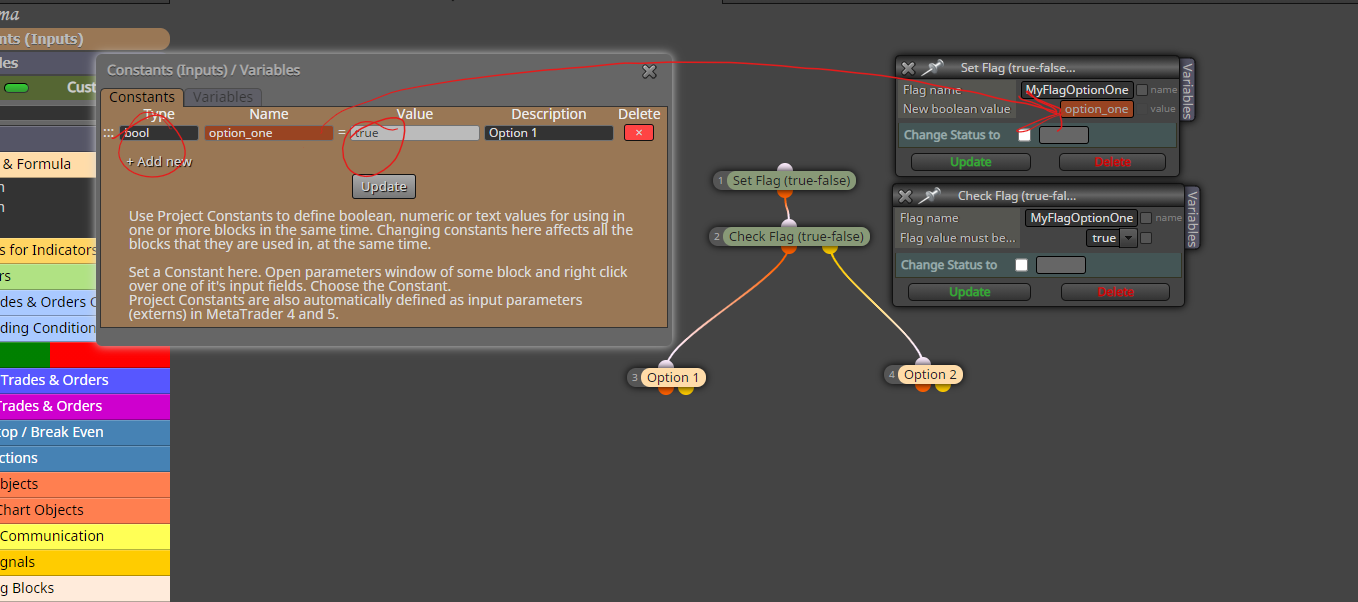
Task: Click Delete in the Set Flag panel
Action: point(1112,162)
